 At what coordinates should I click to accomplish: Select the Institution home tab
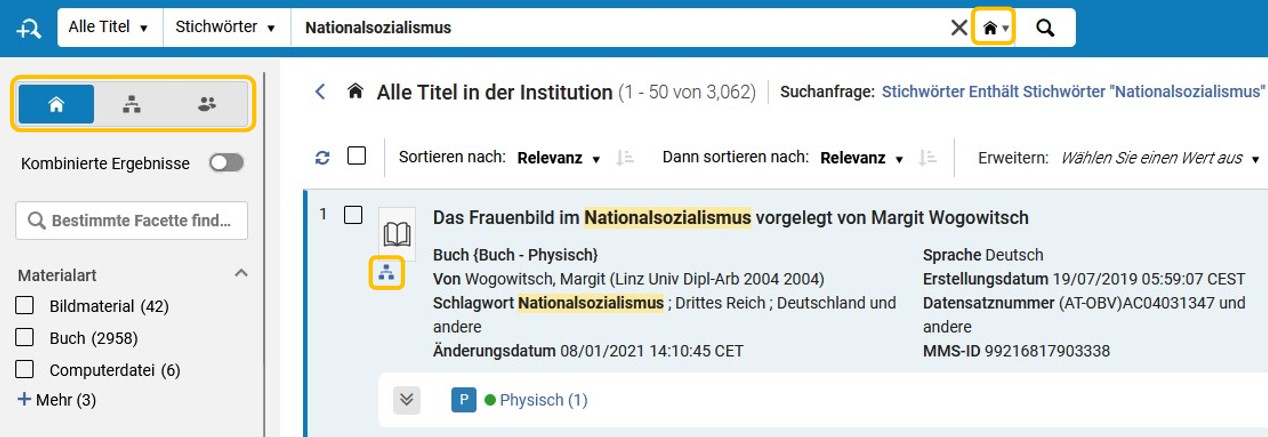[56, 104]
